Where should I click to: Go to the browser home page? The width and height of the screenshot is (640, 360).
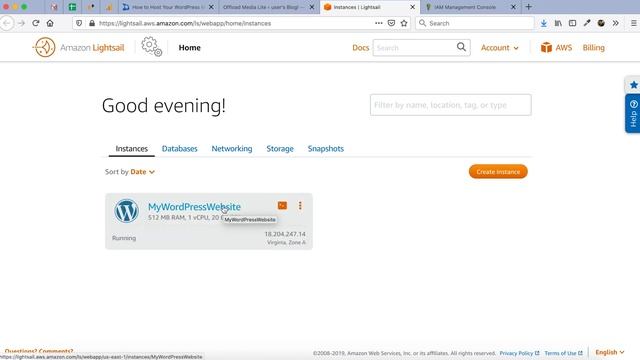pos(50,23)
